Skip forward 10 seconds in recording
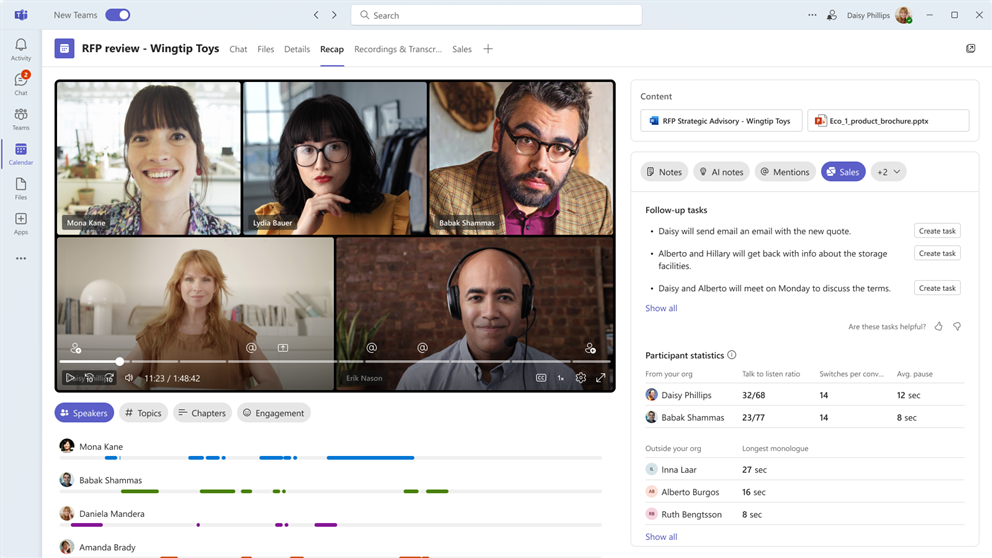Viewport: 992px width, 558px height. tap(109, 378)
